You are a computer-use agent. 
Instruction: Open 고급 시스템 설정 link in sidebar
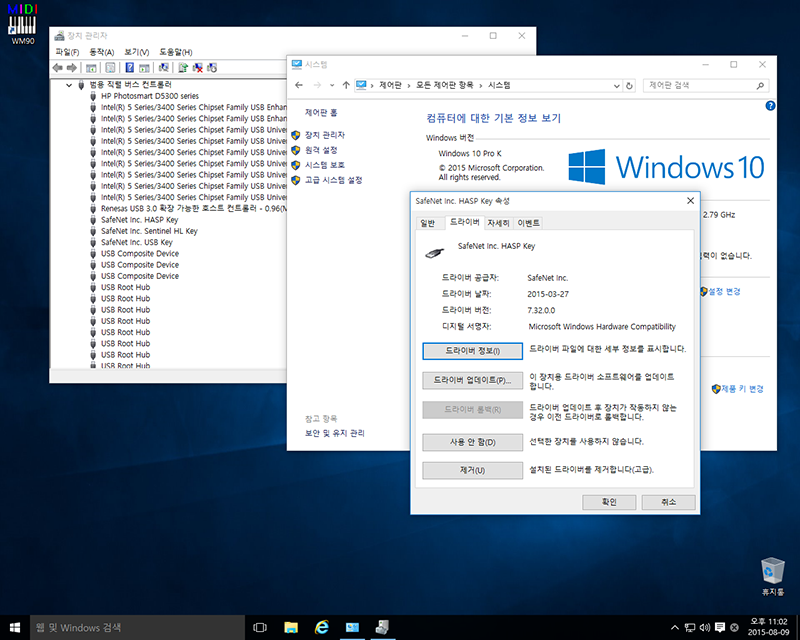click(334, 180)
